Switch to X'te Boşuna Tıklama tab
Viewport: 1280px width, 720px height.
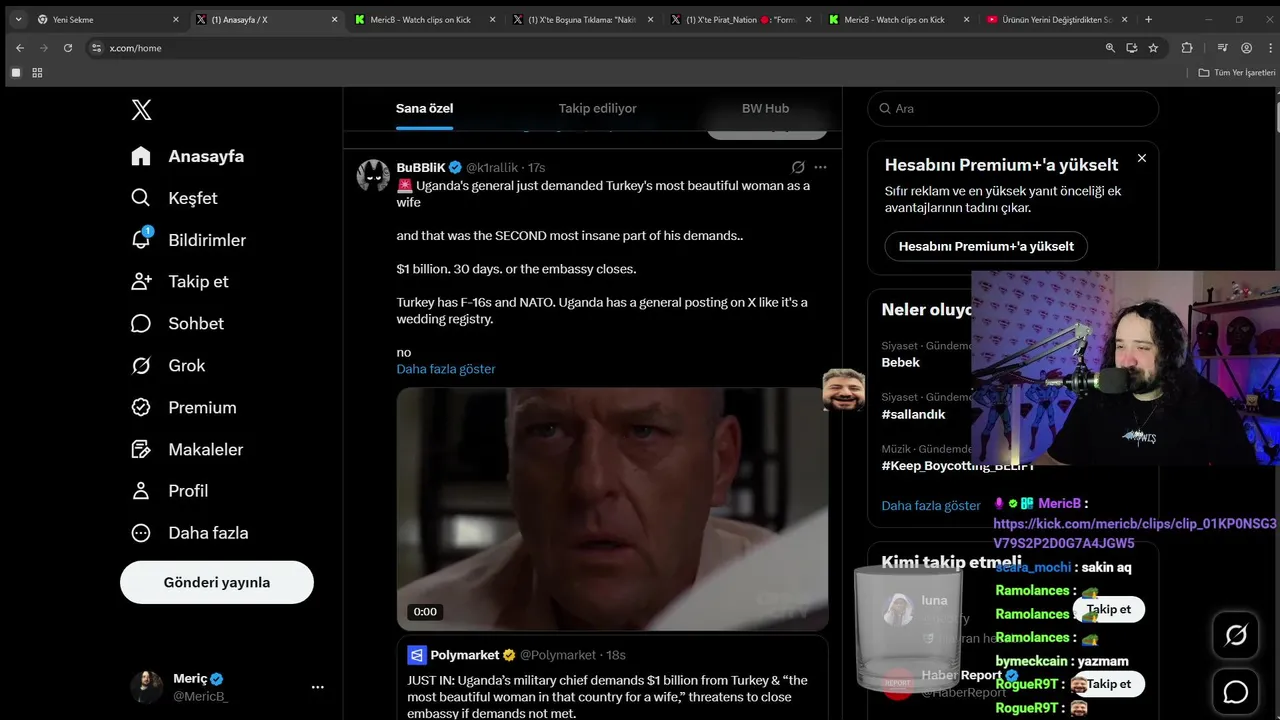tap(582, 19)
